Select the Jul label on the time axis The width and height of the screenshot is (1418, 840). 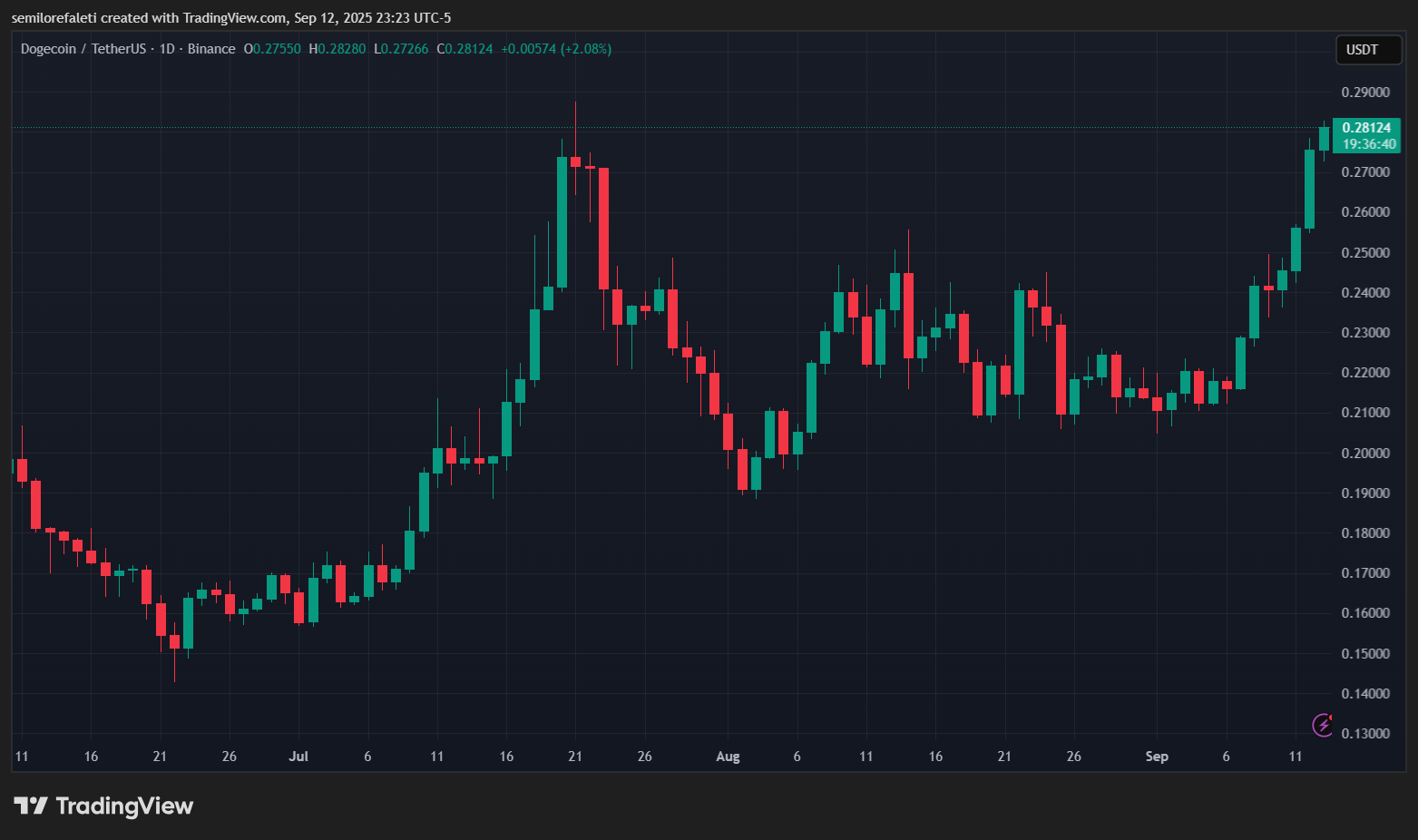298,756
